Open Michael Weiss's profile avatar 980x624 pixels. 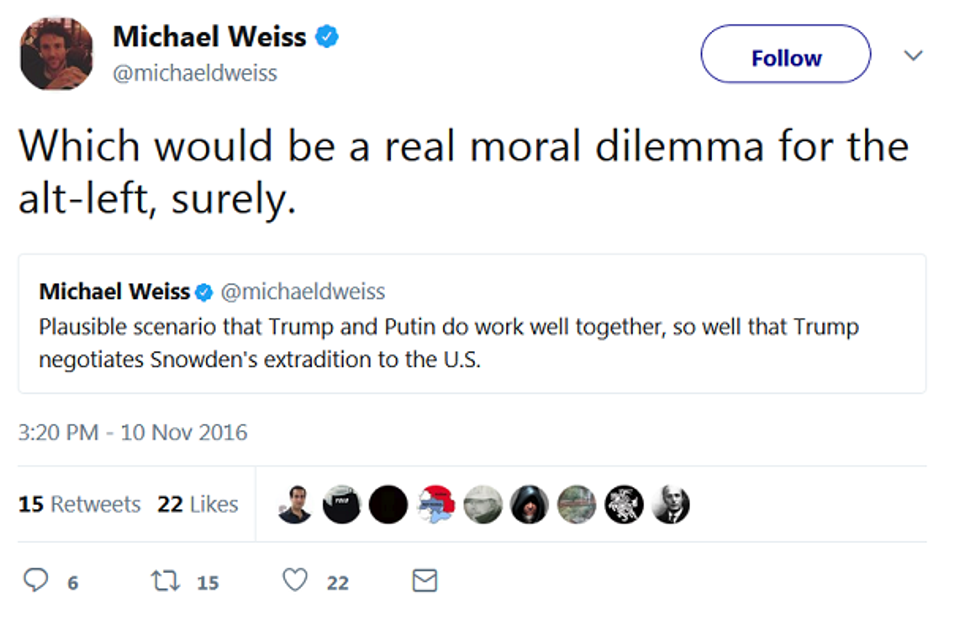tap(56, 54)
